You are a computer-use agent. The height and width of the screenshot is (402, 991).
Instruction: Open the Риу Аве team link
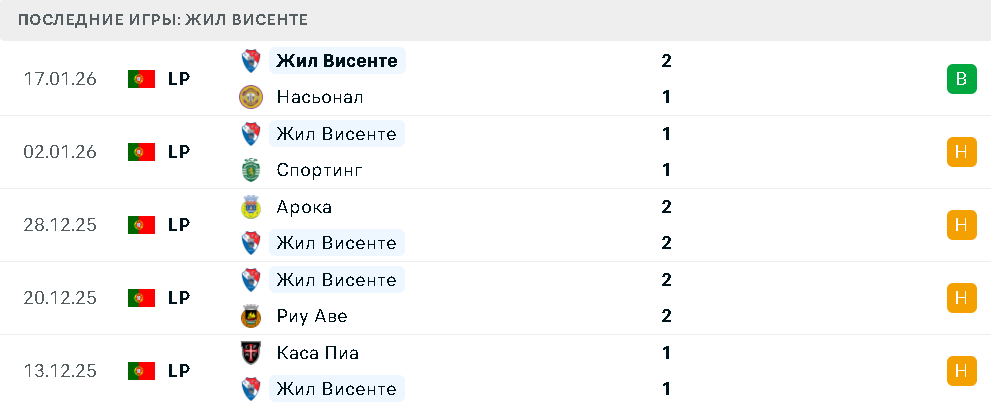(312, 316)
